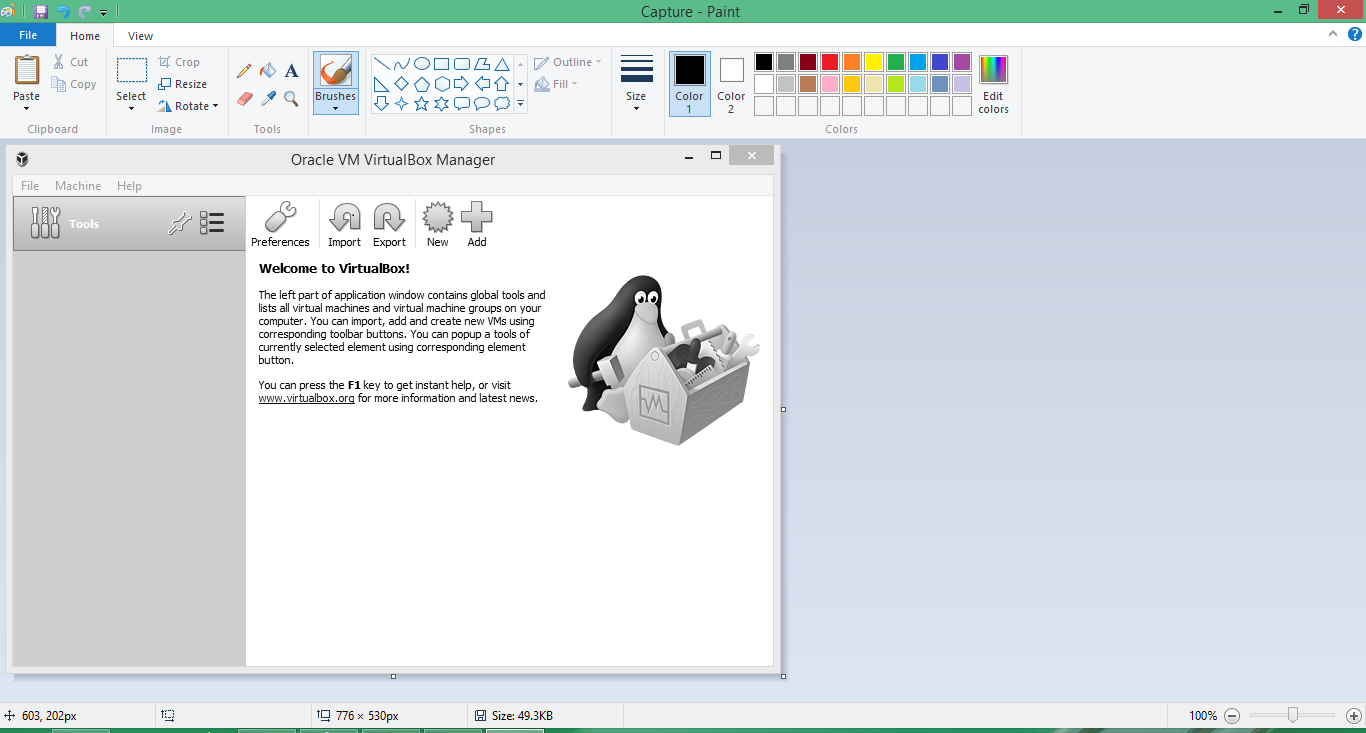Click the Cut button
Screen dimensions: 1366x733
(71, 62)
